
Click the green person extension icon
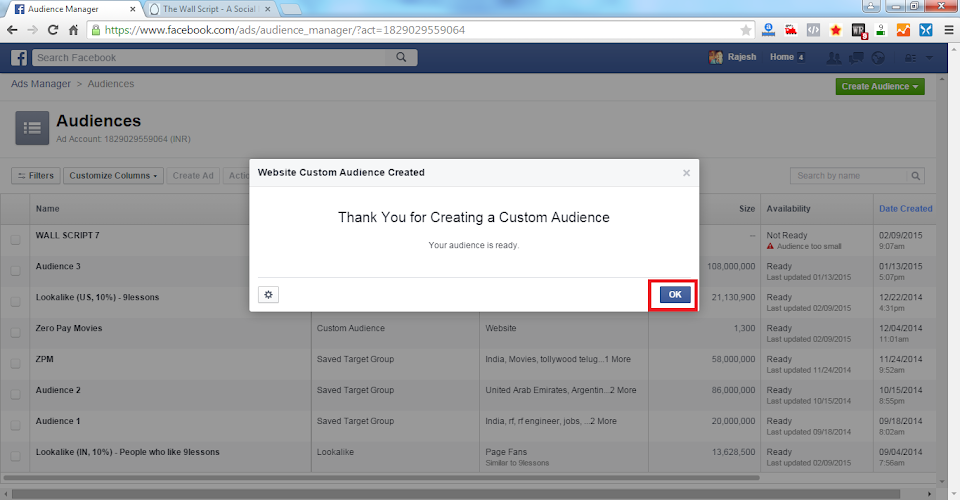(x=880, y=30)
